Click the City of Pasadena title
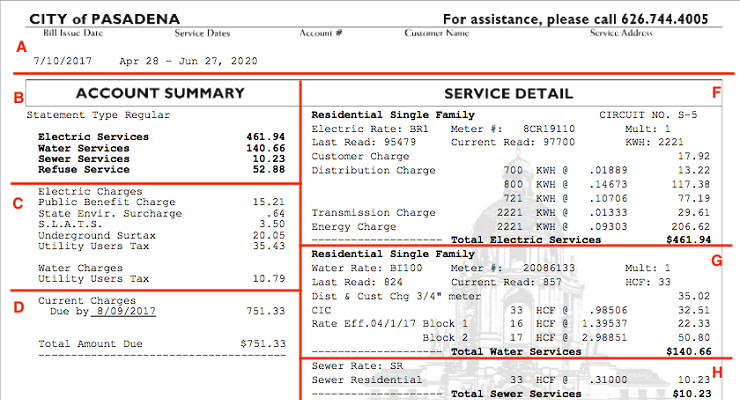 tap(105, 19)
